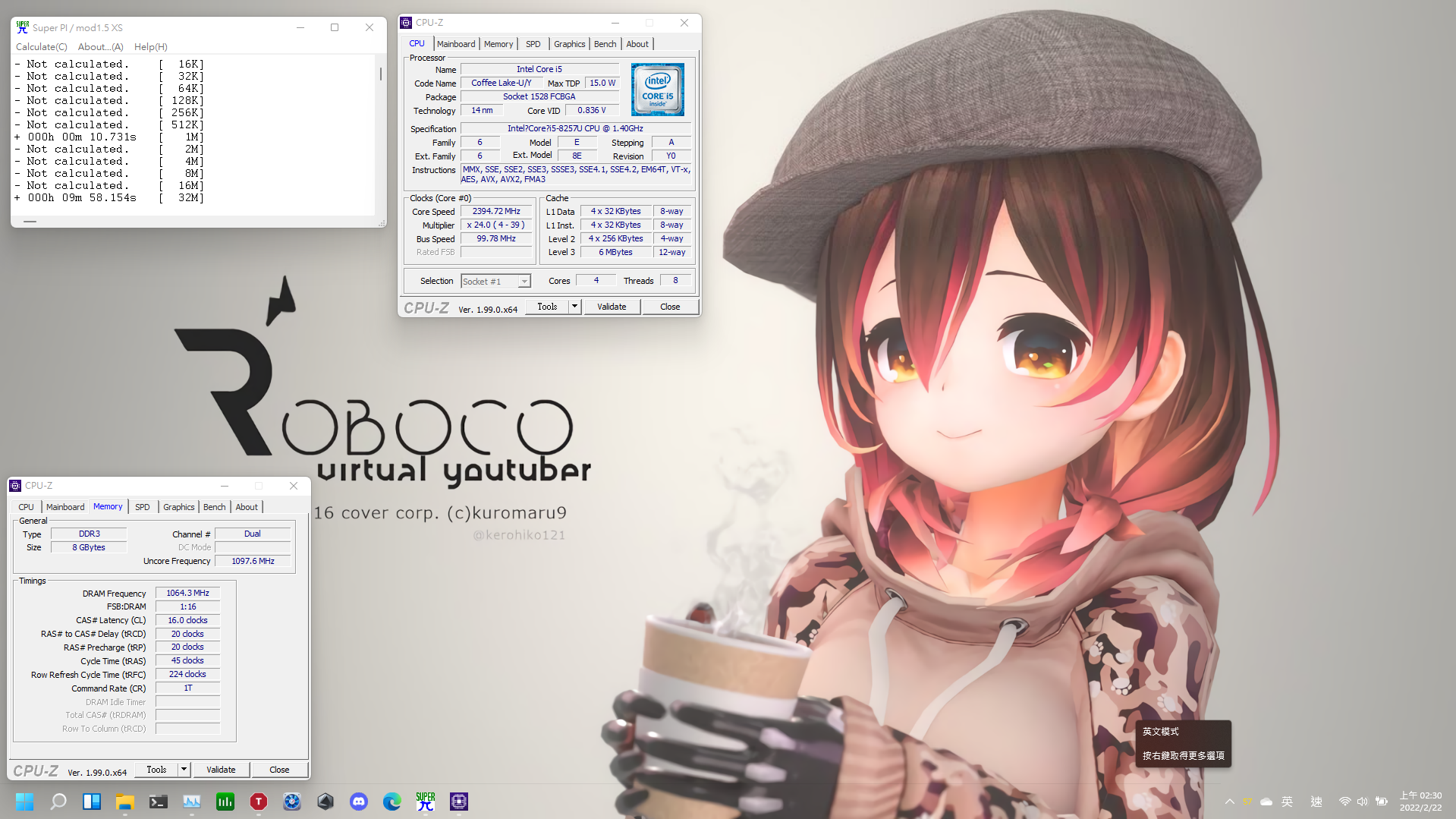Open the performance graph monitor taskbar icon
This screenshot has width=1456, height=819.
[192, 802]
